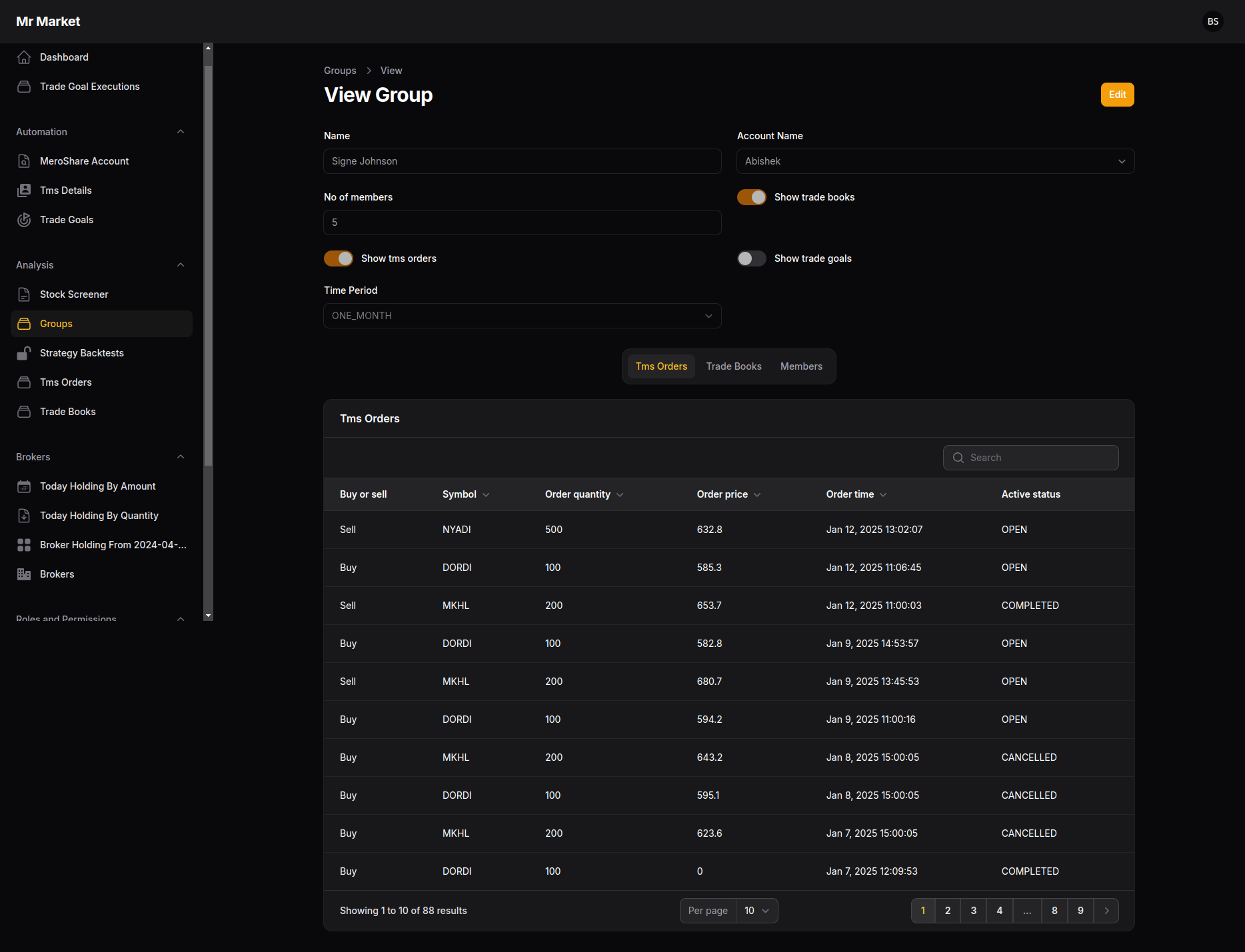This screenshot has height=952, width=1245.
Task: Click the sidebar Trade Books icon
Action: (x=24, y=412)
